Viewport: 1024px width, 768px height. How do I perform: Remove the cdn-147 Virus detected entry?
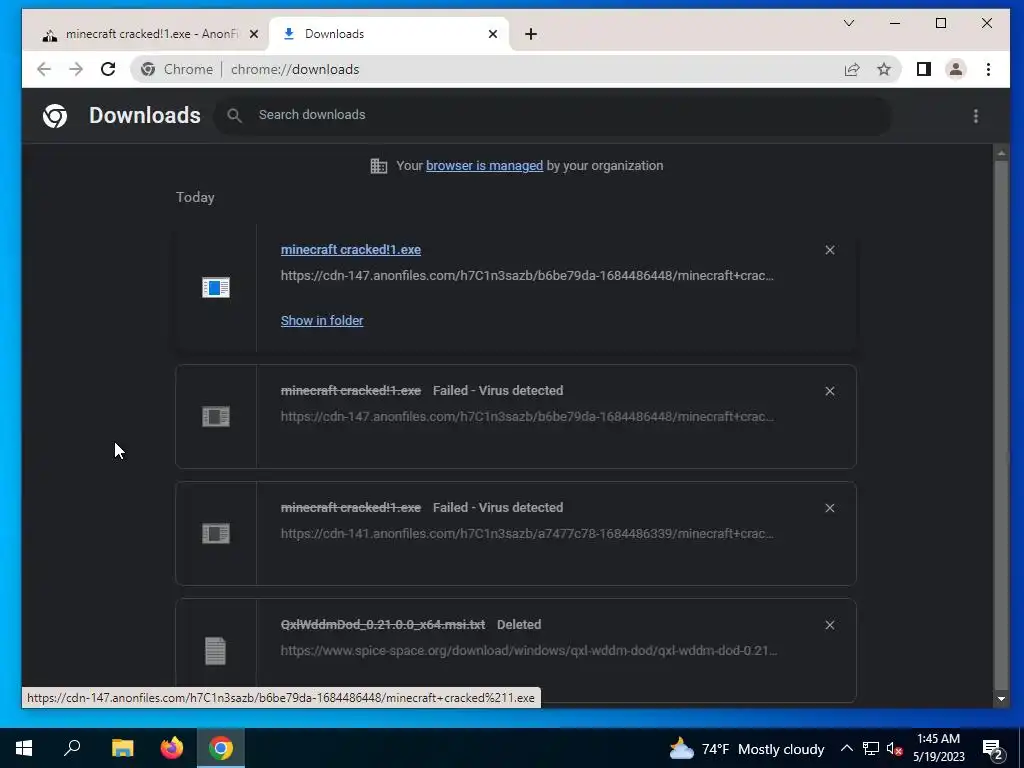click(x=829, y=391)
